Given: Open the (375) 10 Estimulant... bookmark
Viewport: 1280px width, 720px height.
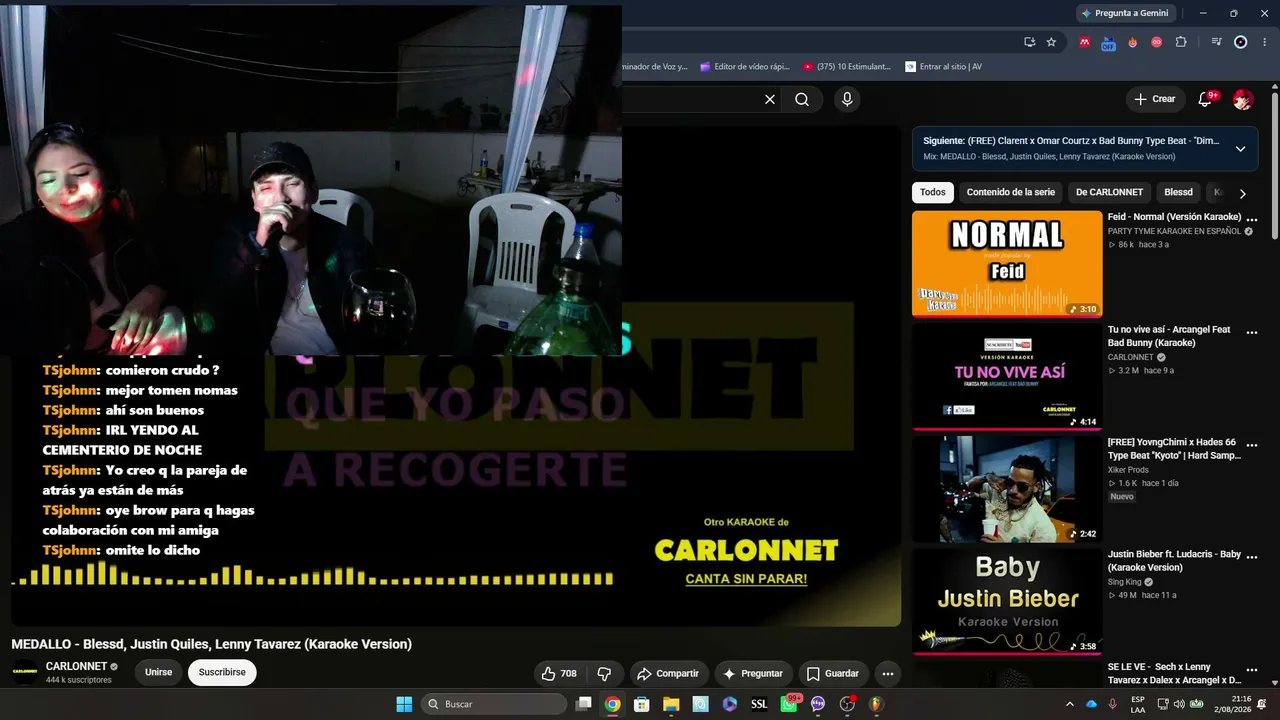Looking at the screenshot, I should tap(846, 67).
